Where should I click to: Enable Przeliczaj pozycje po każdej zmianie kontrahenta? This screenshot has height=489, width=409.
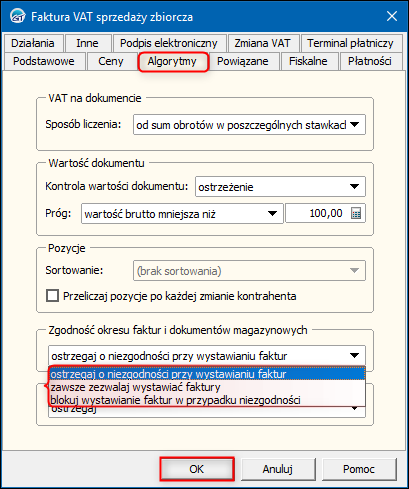[52, 296]
